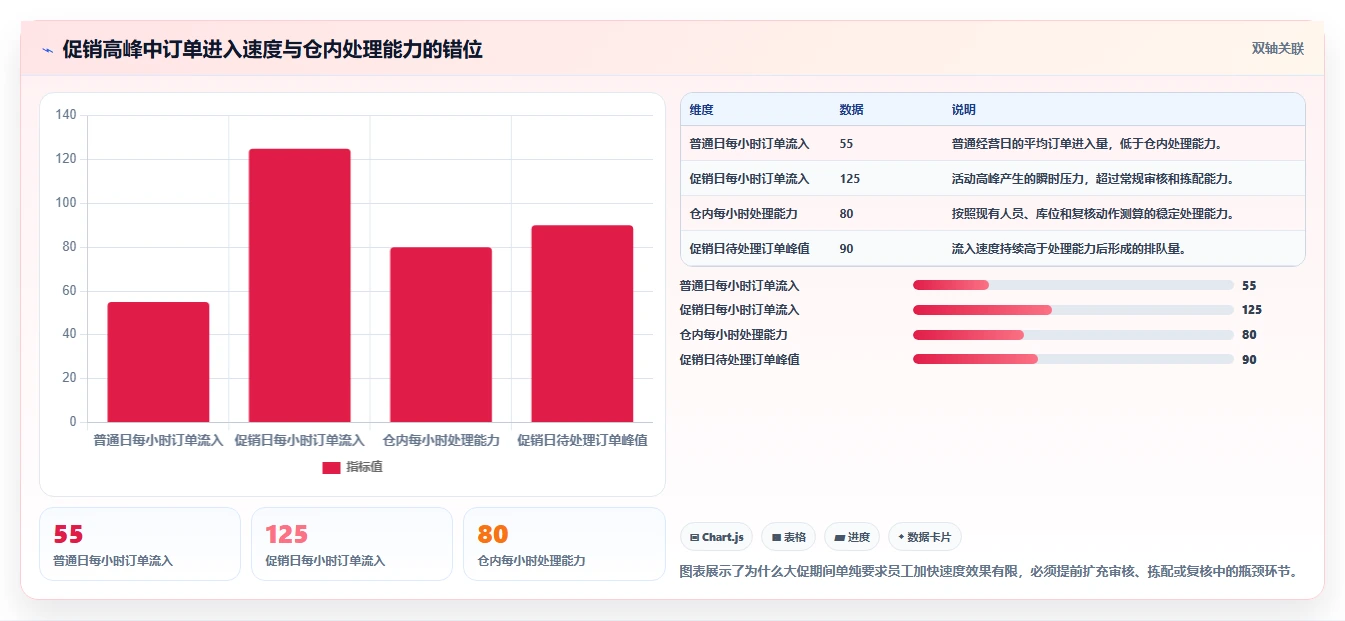Click the table value 125

click(850, 179)
